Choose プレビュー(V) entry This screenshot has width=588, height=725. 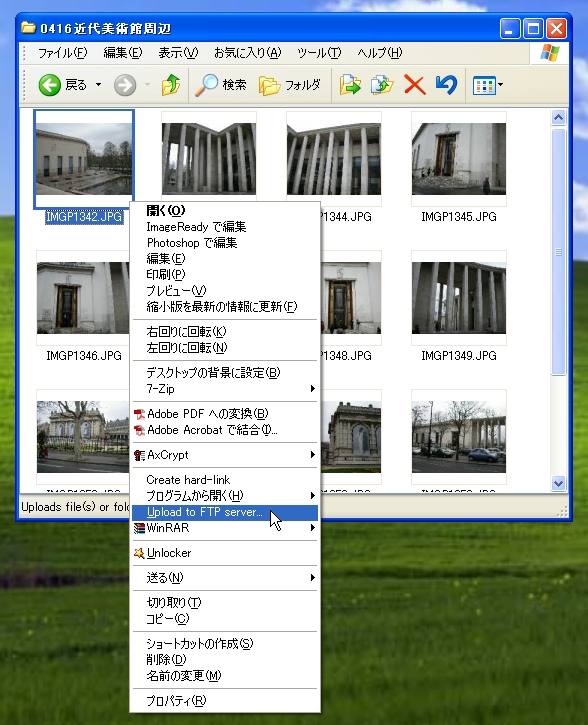(x=225, y=291)
